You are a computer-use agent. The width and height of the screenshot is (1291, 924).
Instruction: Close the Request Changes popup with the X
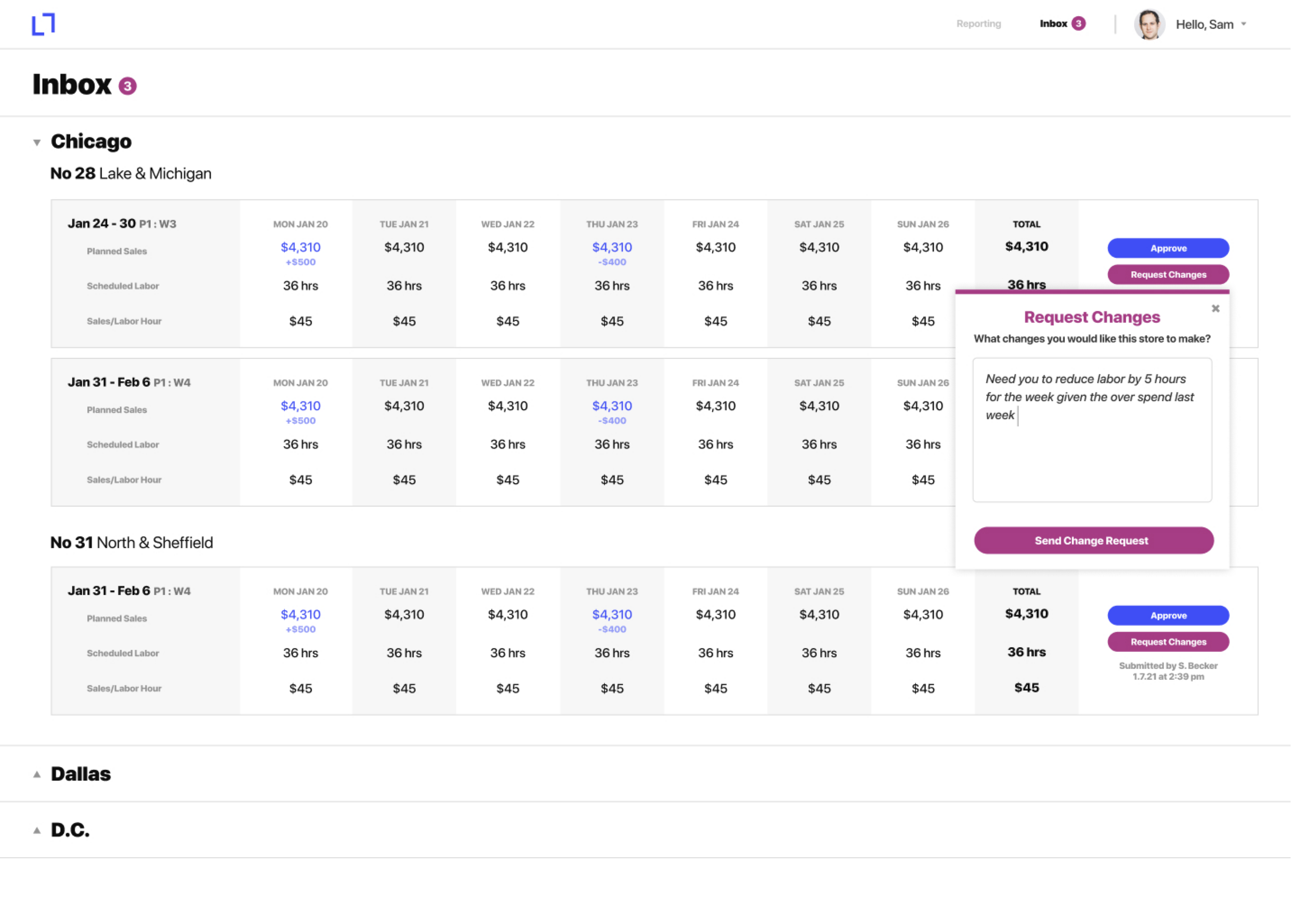pyautogui.click(x=1215, y=308)
